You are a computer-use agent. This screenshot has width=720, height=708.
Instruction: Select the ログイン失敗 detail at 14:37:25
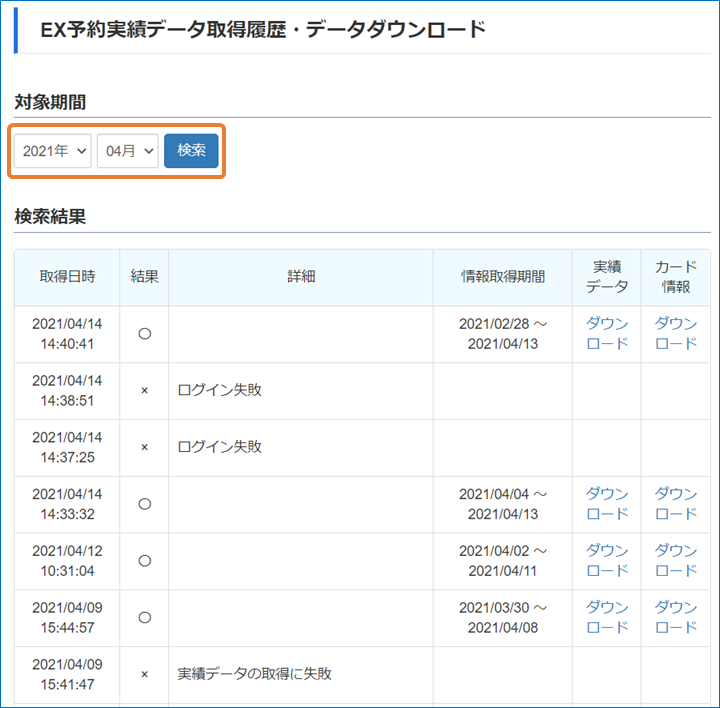(x=219, y=447)
